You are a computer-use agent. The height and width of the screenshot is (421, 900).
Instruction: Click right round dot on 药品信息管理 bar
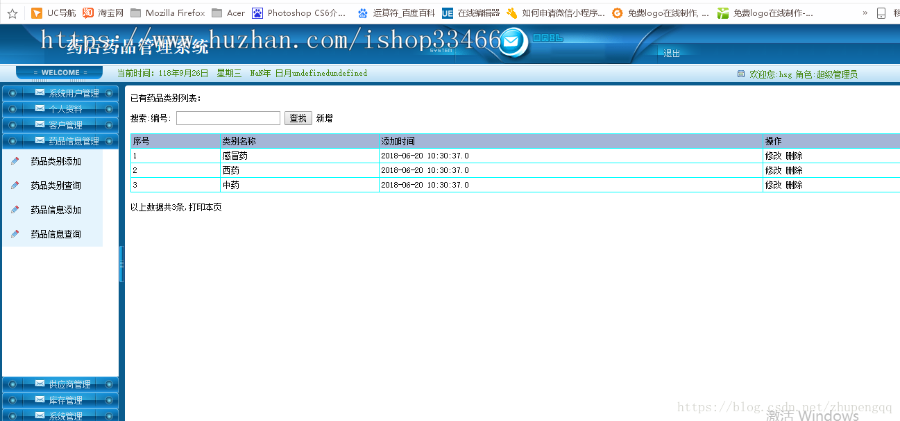point(108,141)
